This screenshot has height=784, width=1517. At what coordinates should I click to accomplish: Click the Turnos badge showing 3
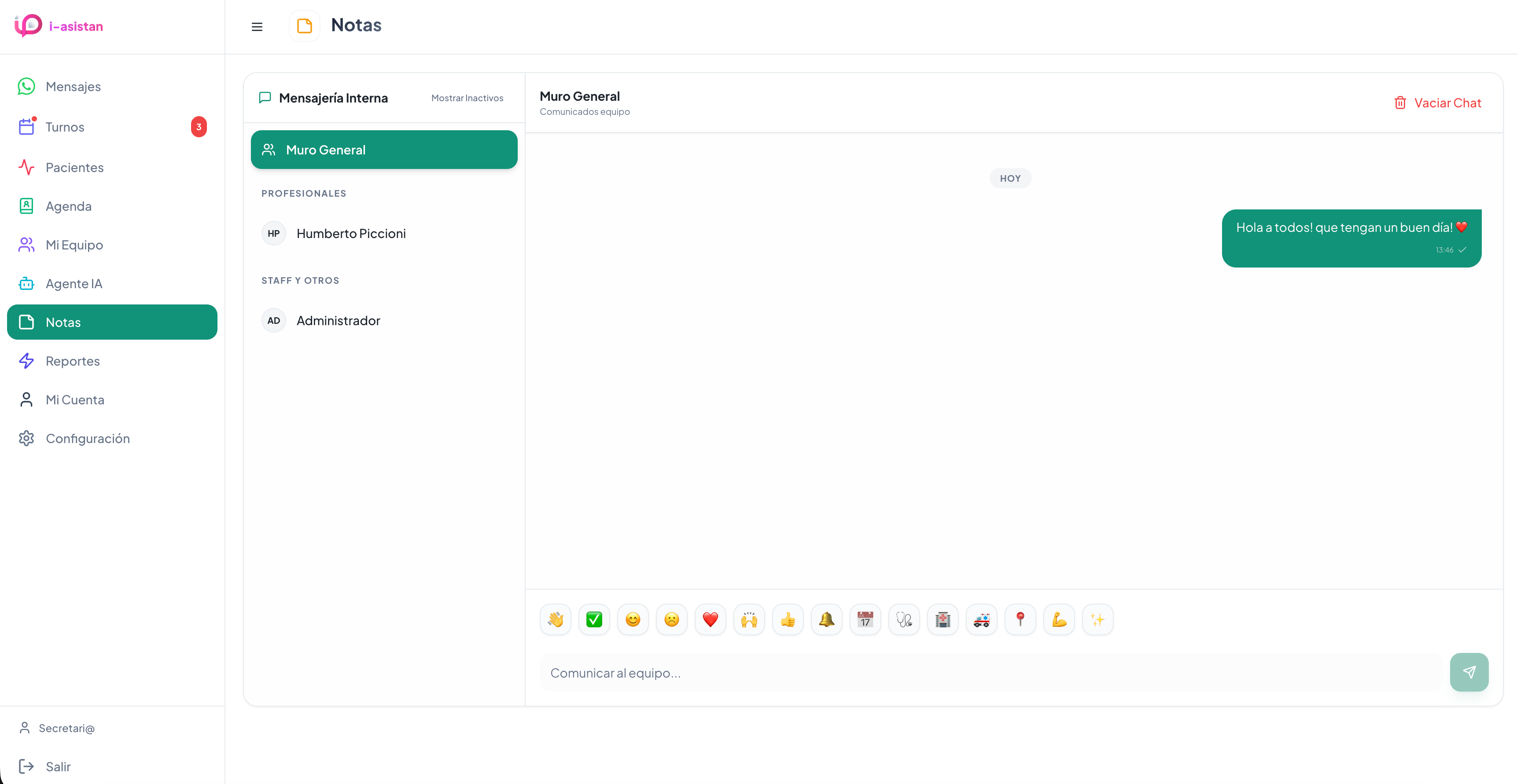click(199, 127)
